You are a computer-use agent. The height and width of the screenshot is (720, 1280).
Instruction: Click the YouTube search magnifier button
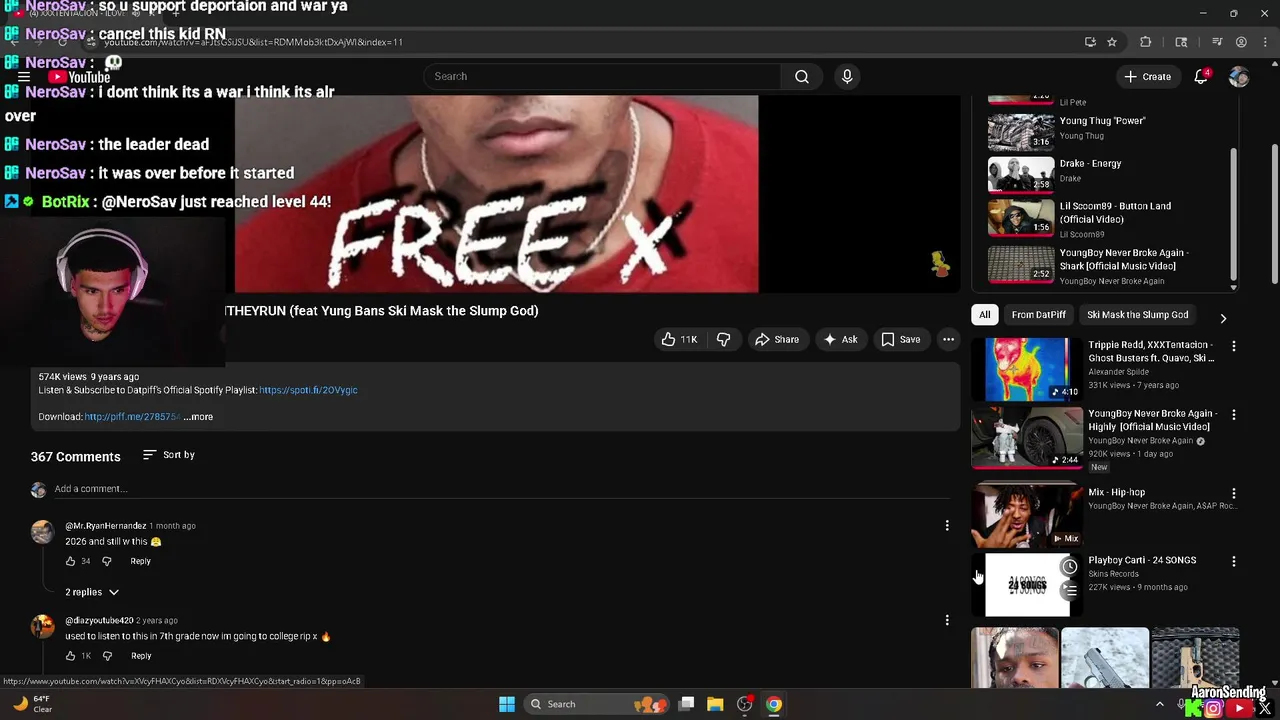coord(802,76)
